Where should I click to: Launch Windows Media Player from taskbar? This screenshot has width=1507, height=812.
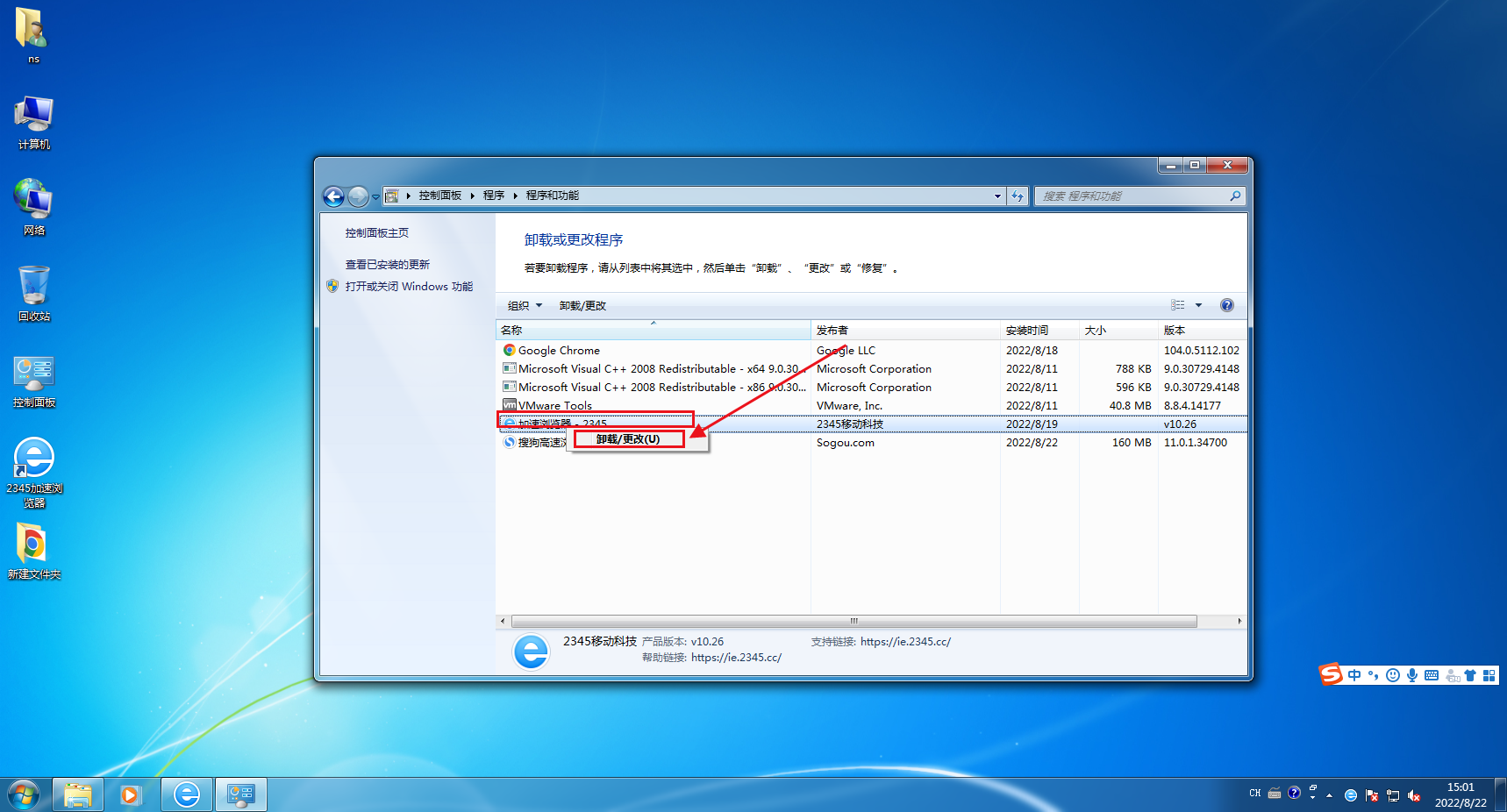tap(132, 795)
